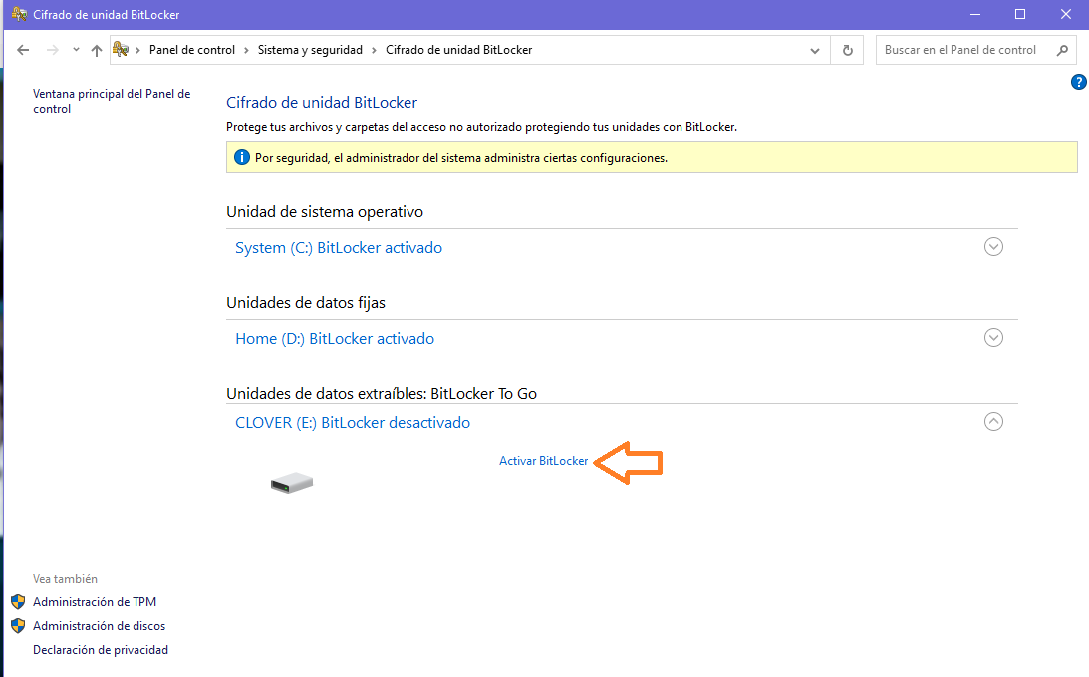The image size is (1089, 677).
Task: Expand Home (D:) drive options chevron
Action: 993,337
